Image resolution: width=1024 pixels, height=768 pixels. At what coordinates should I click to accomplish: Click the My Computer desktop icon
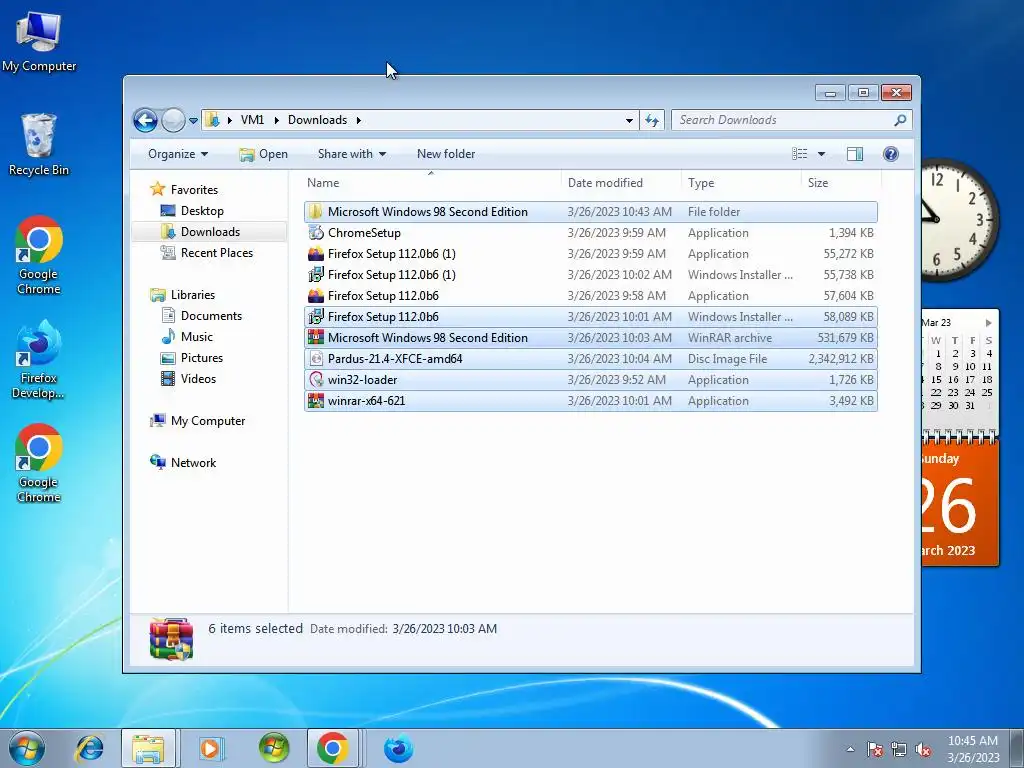pos(39,42)
